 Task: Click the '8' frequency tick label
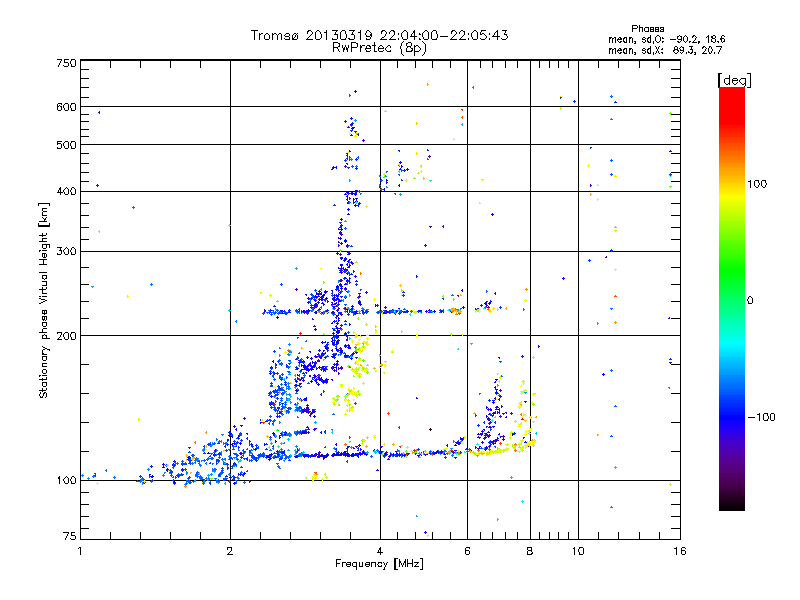click(530, 551)
